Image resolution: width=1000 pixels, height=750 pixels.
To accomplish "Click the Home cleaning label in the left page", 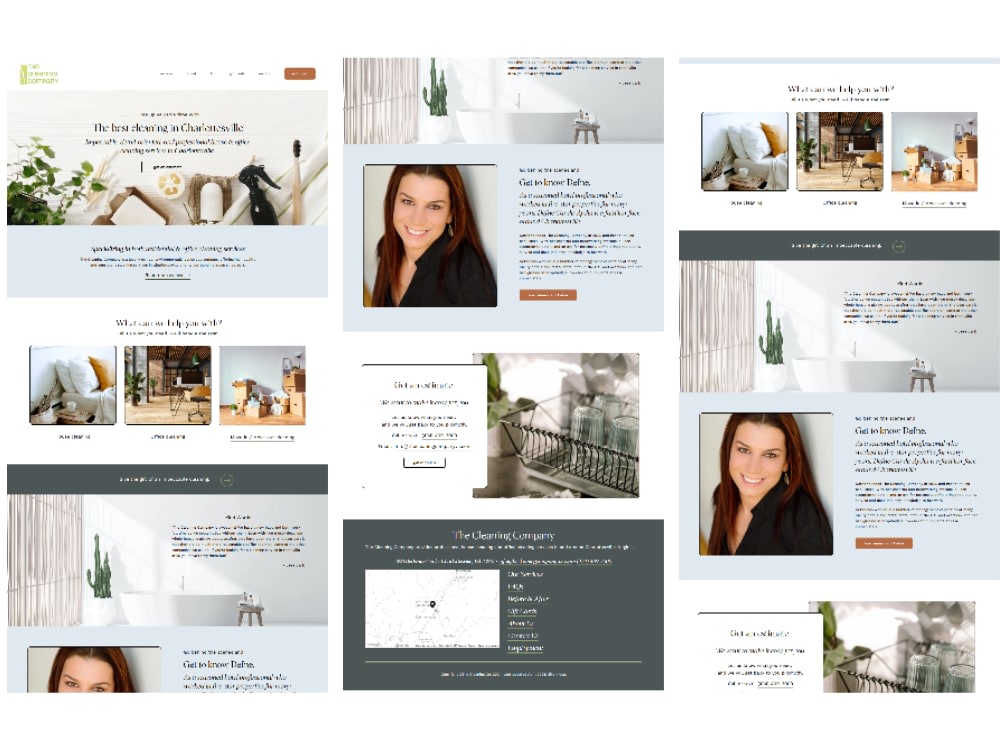I will [74, 437].
